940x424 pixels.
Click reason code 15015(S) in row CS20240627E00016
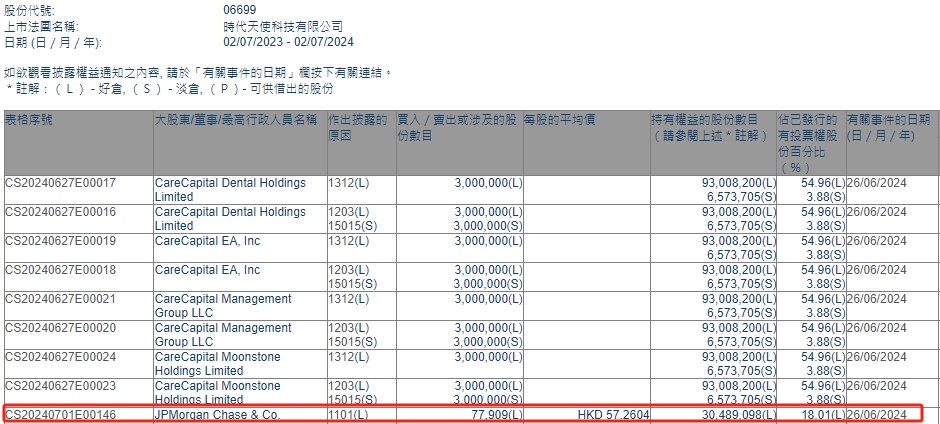(x=352, y=225)
